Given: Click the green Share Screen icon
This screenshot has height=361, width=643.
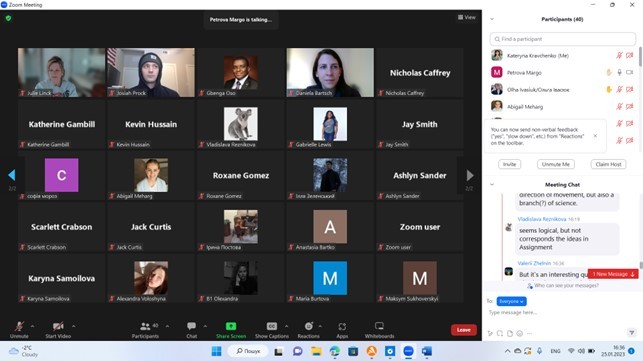Looking at the screenshot, I should click(231, 326).
